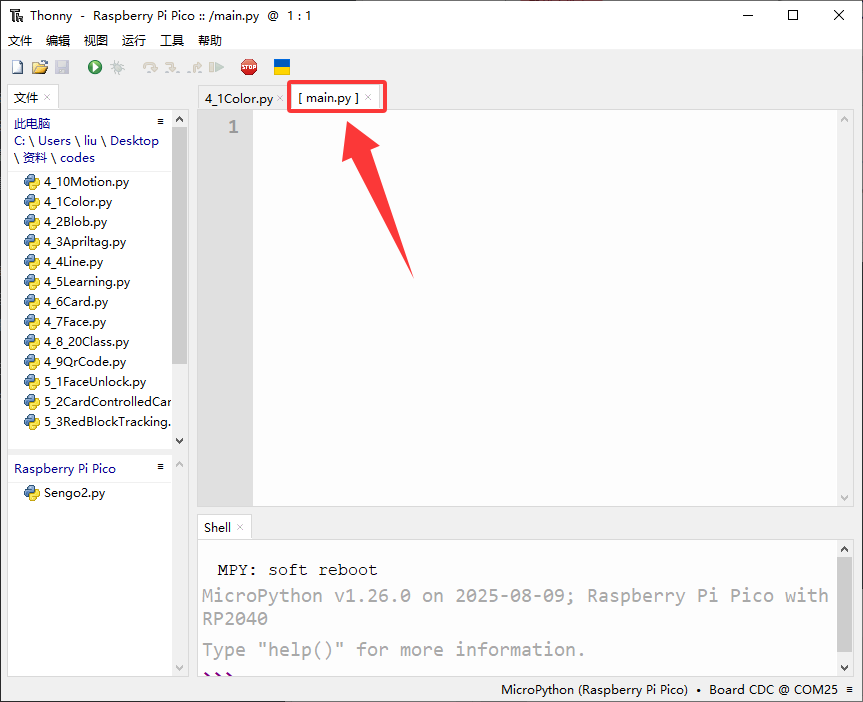Close the main.py tab

[368, 97]
